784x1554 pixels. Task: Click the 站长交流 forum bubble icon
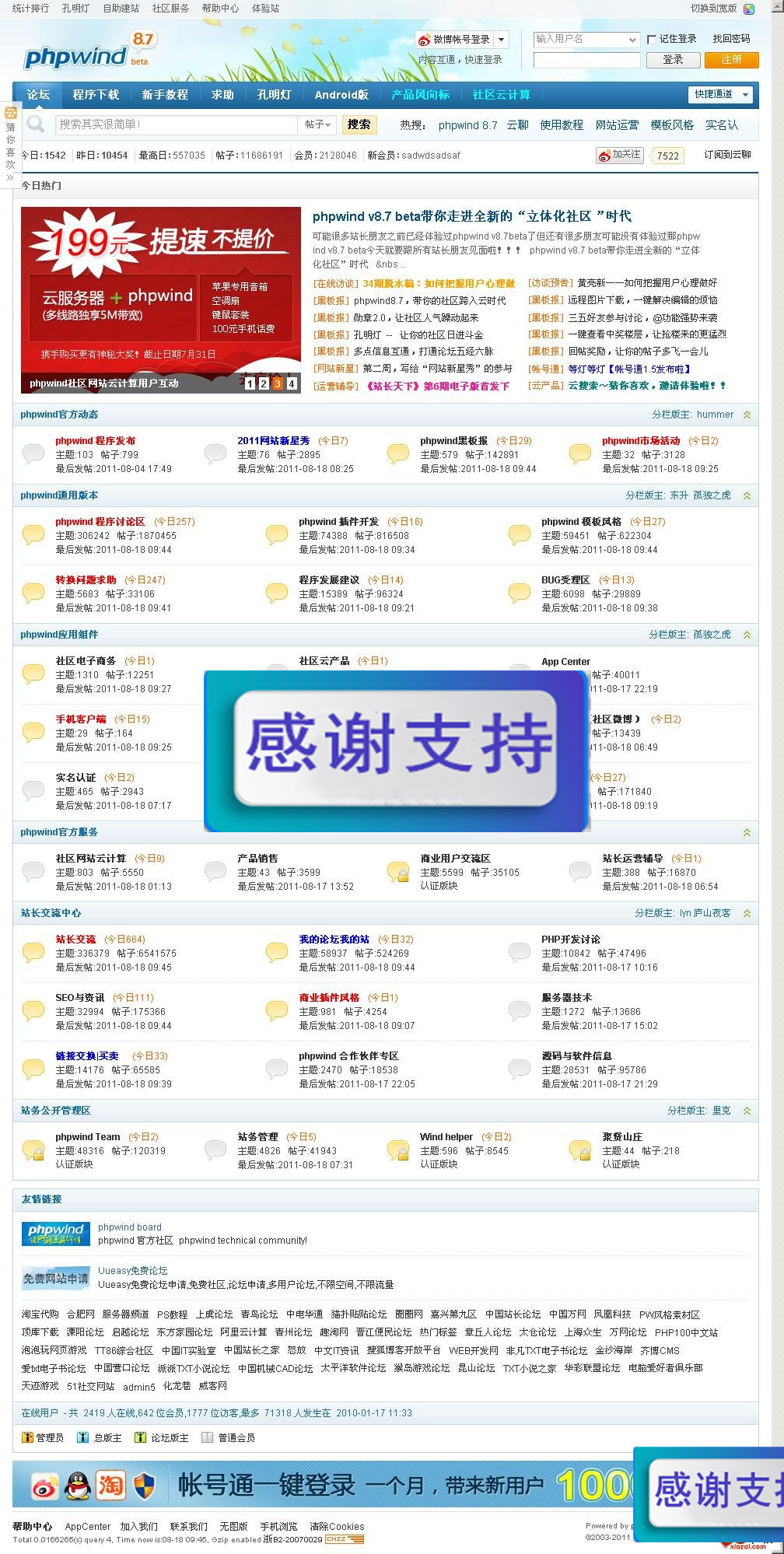coord(33,952)
